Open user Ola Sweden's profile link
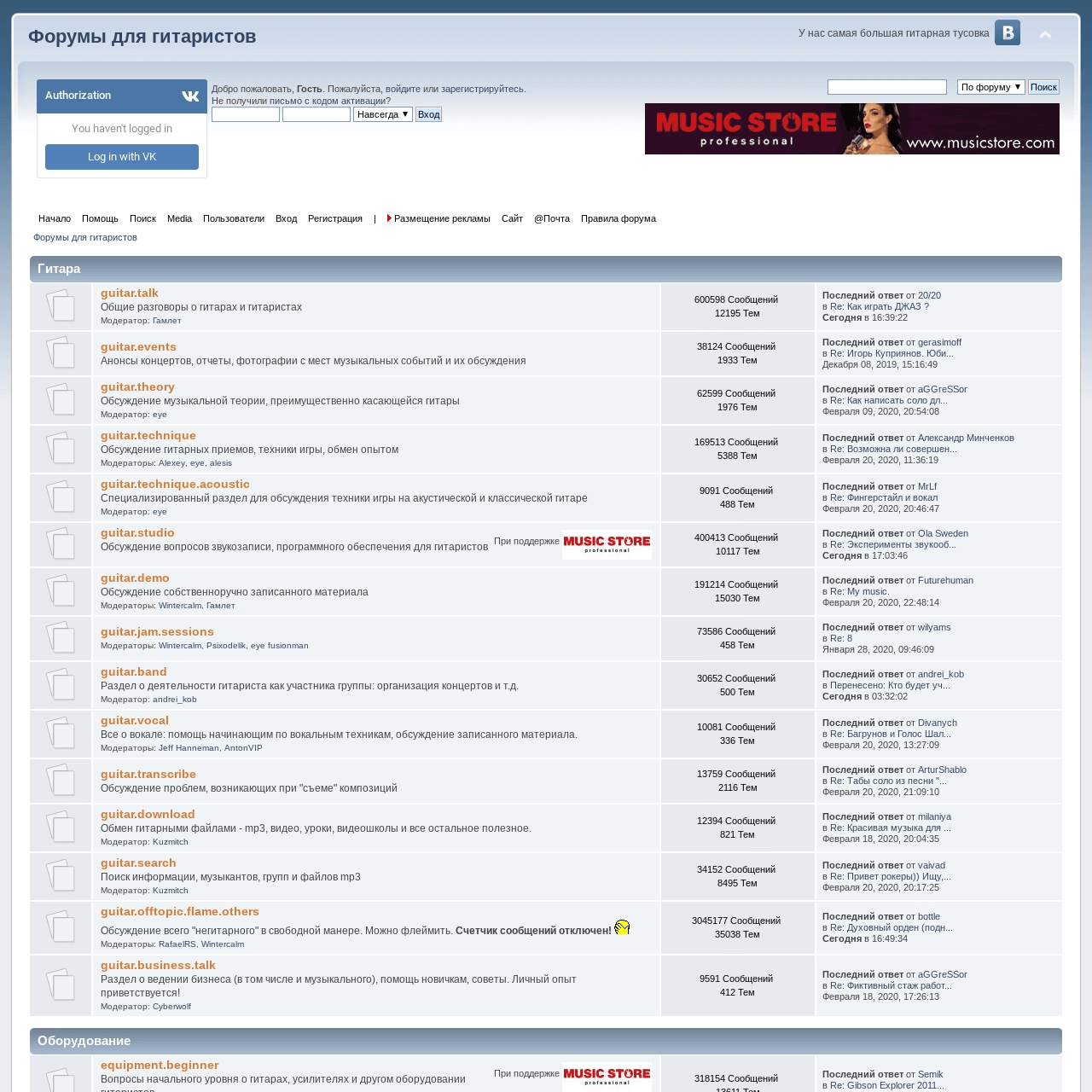The image size is (1092, 1092). click(943, 533)
